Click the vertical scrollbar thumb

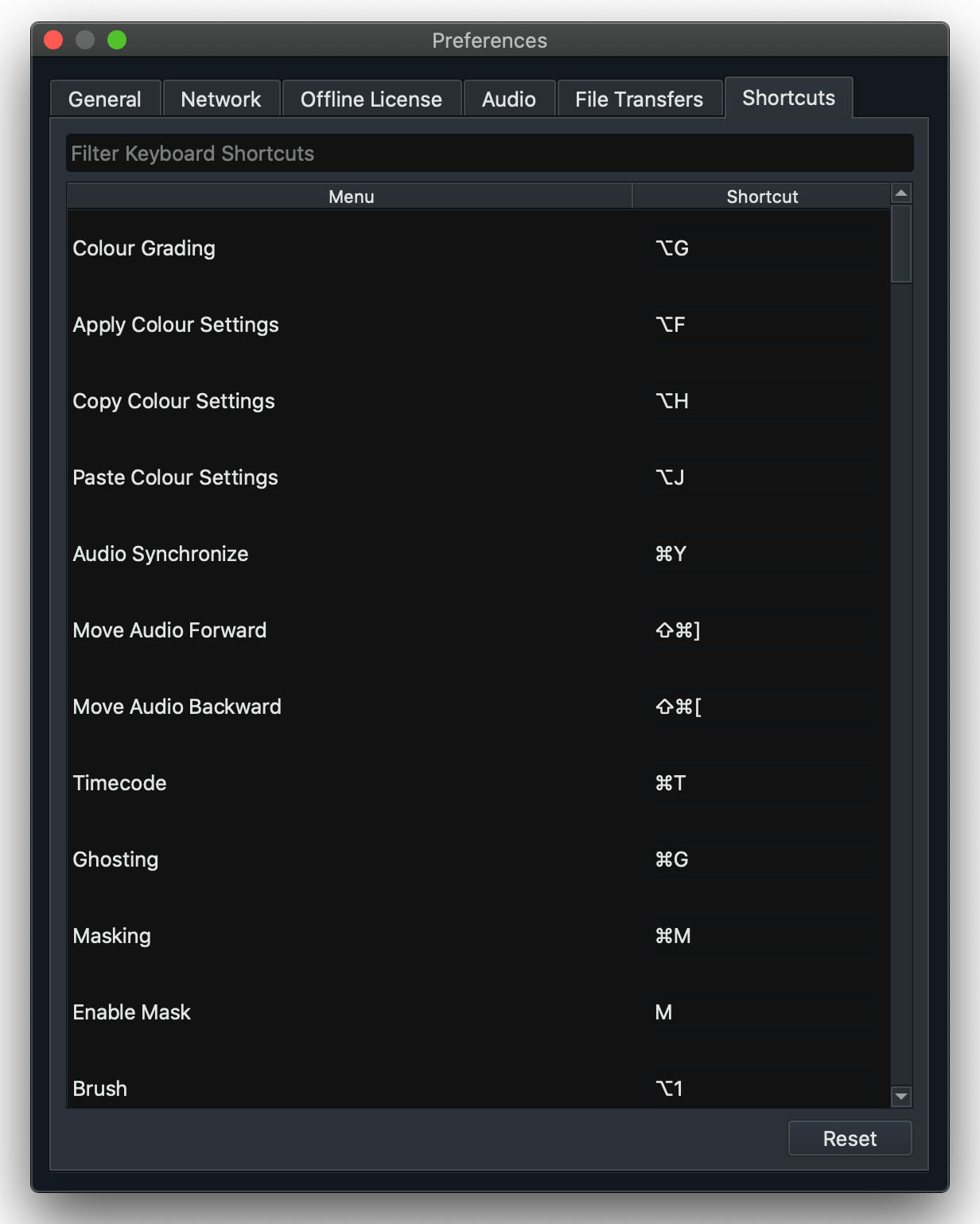click(x=900, y=244)
